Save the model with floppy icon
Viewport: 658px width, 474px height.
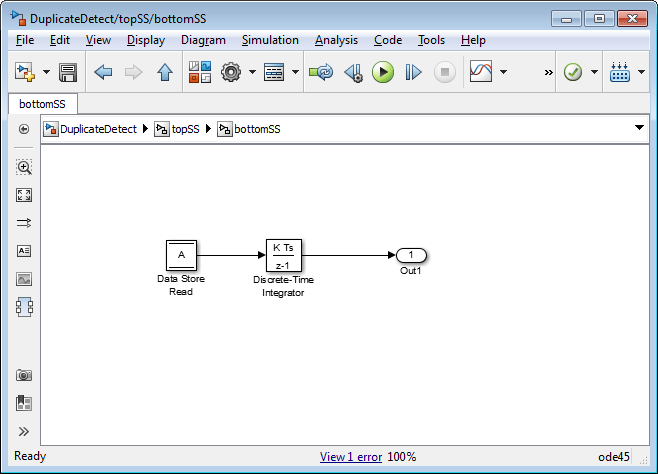68,72
